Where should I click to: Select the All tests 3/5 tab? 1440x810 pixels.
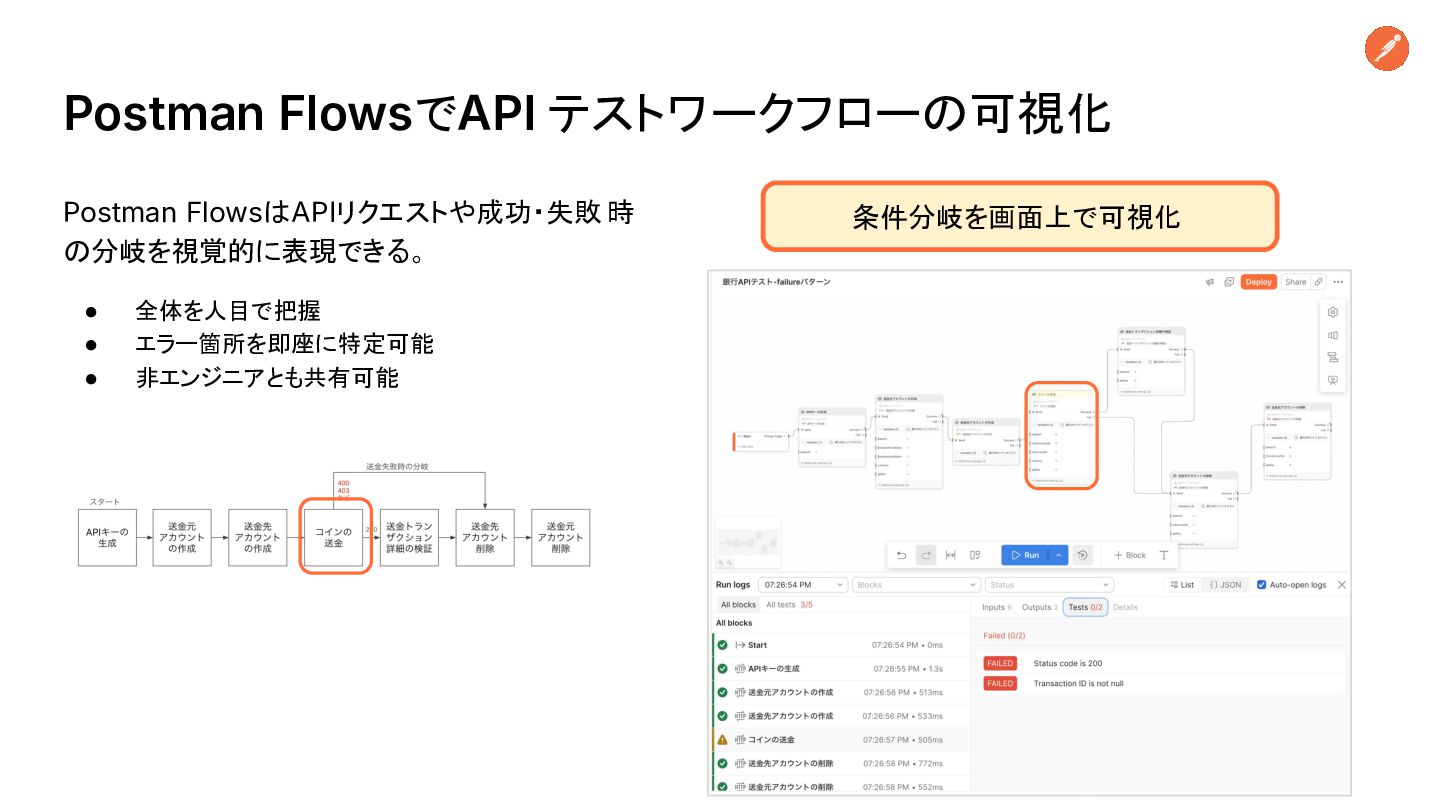[x=789, y=605]
